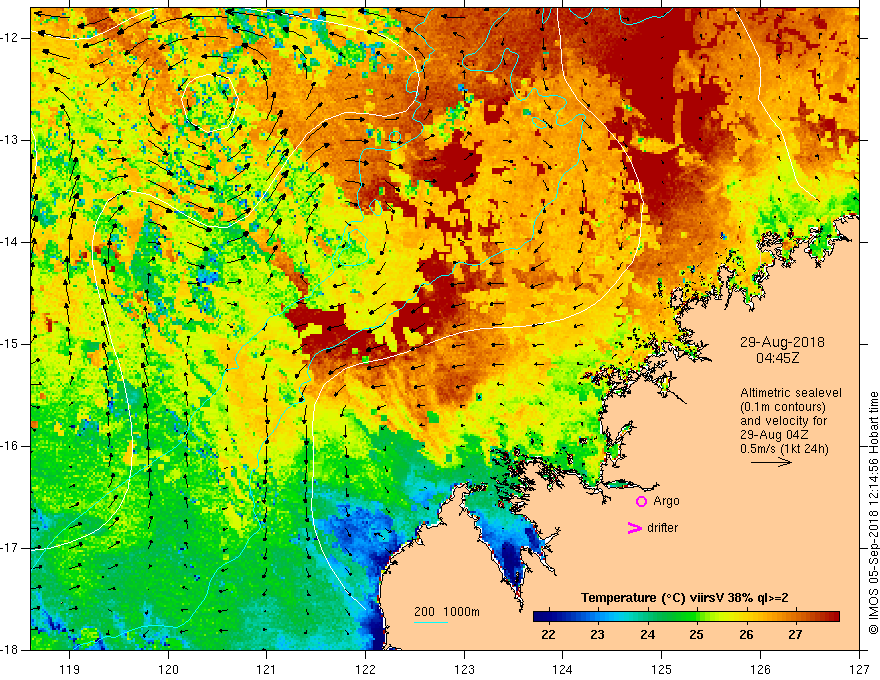Click color bar tick label 25
This screenshot has height=680, width=880.
coord(696,635)
